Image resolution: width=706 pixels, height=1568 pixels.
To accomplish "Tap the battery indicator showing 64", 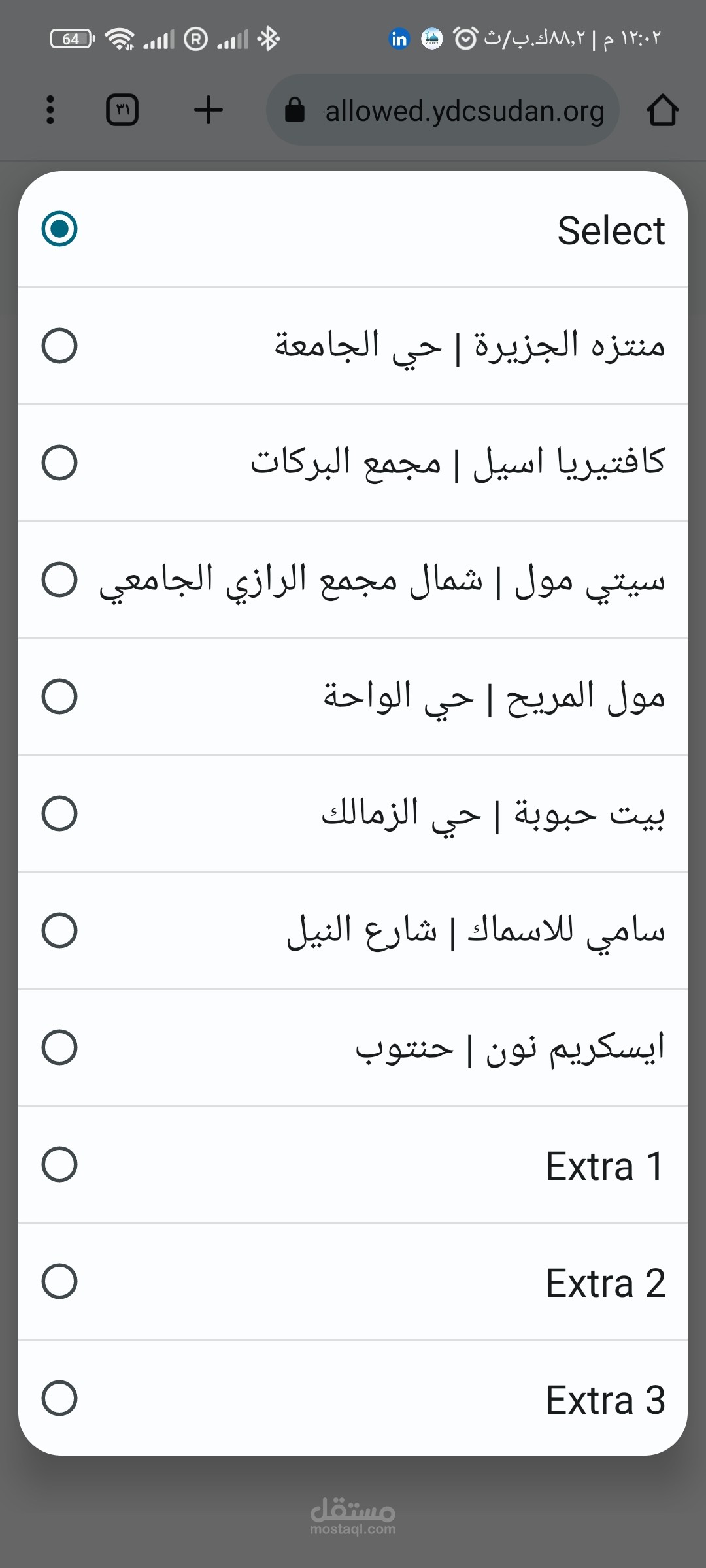I will tap(72, 39).
